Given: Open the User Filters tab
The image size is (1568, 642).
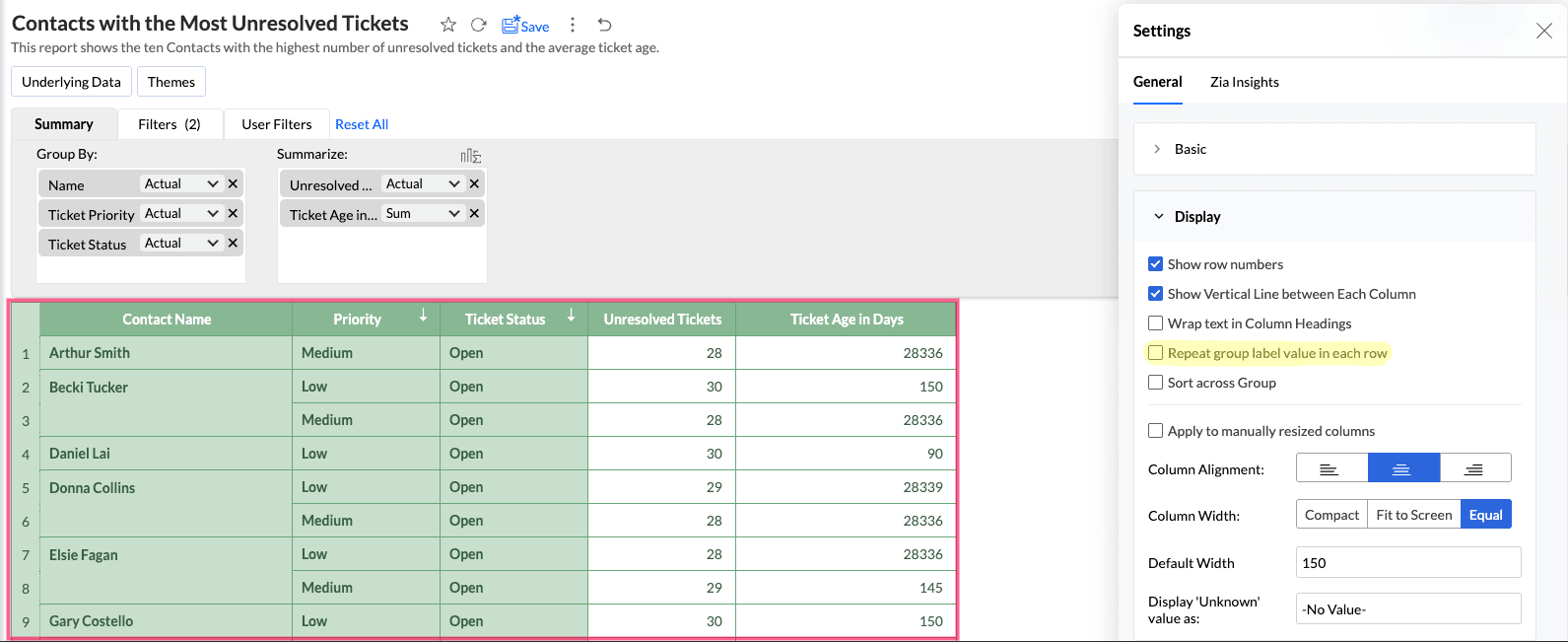Looking at the screenshot, I should pos(277,124).
